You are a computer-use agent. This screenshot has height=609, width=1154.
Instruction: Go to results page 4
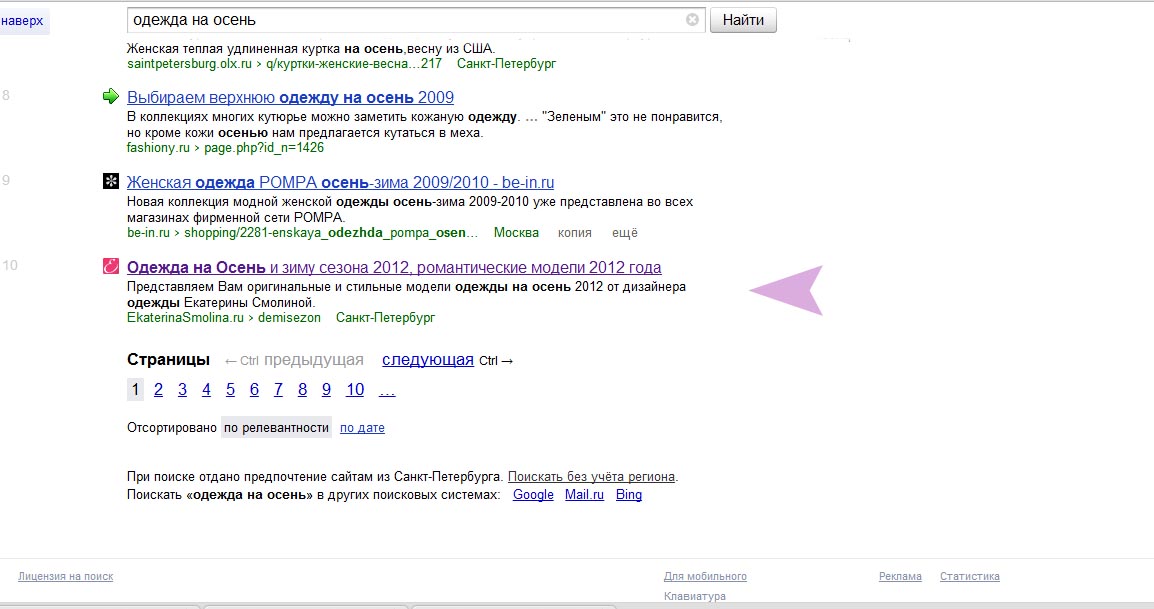click(206, 390)
